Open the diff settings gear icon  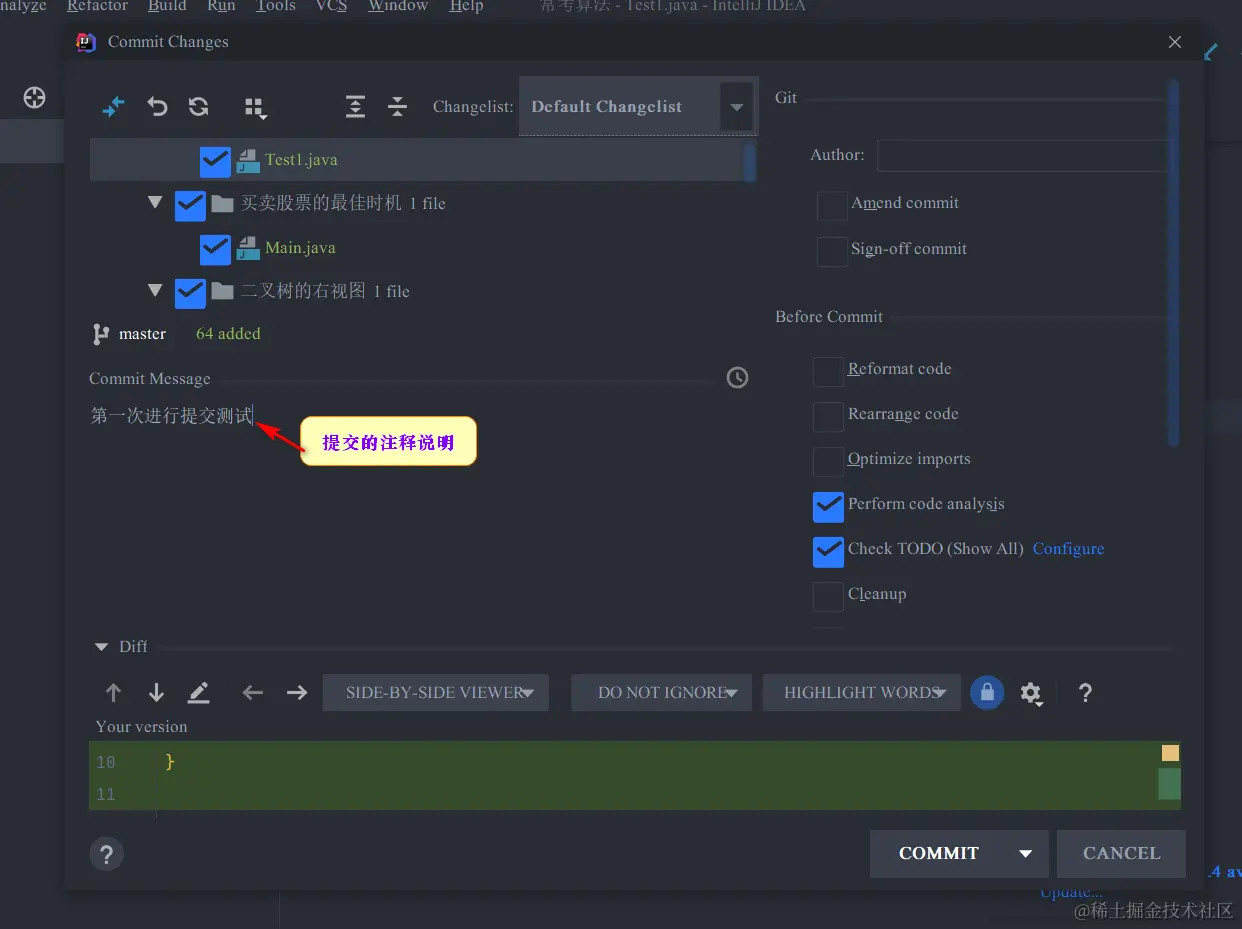click(x=1031, y=693)
